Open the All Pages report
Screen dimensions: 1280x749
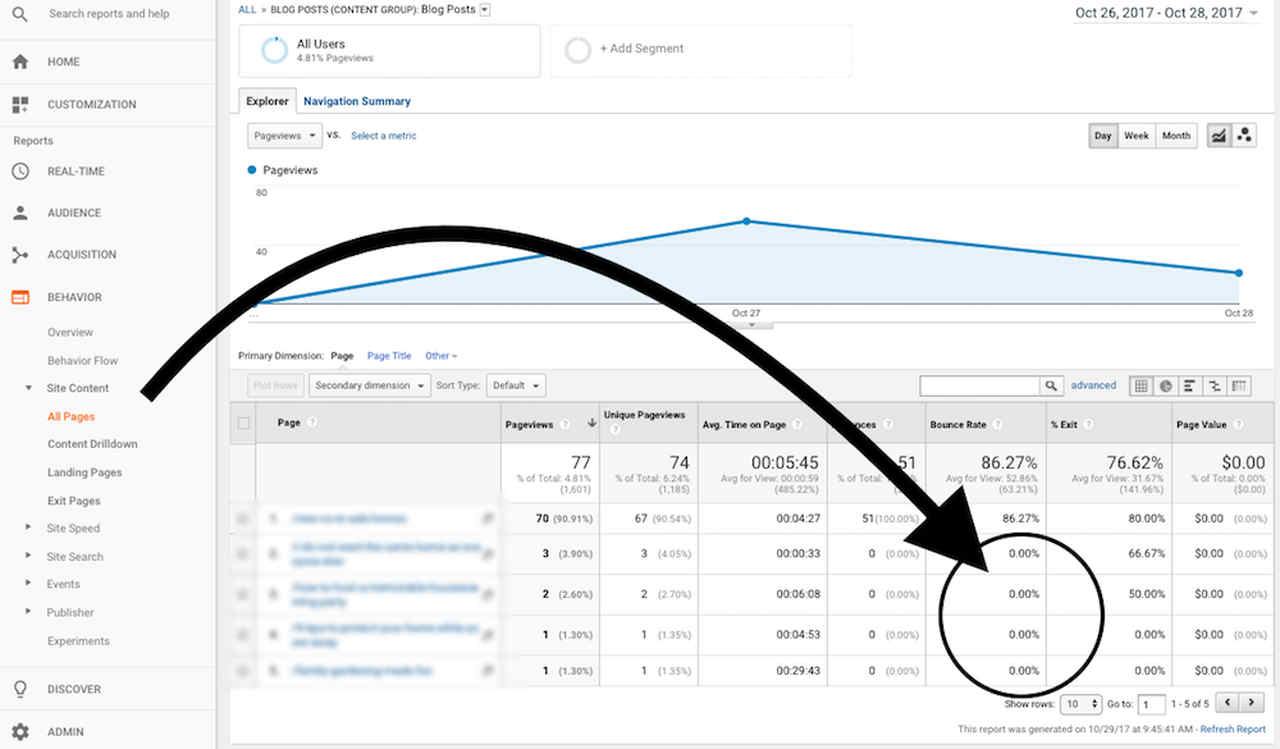(71, 416)
